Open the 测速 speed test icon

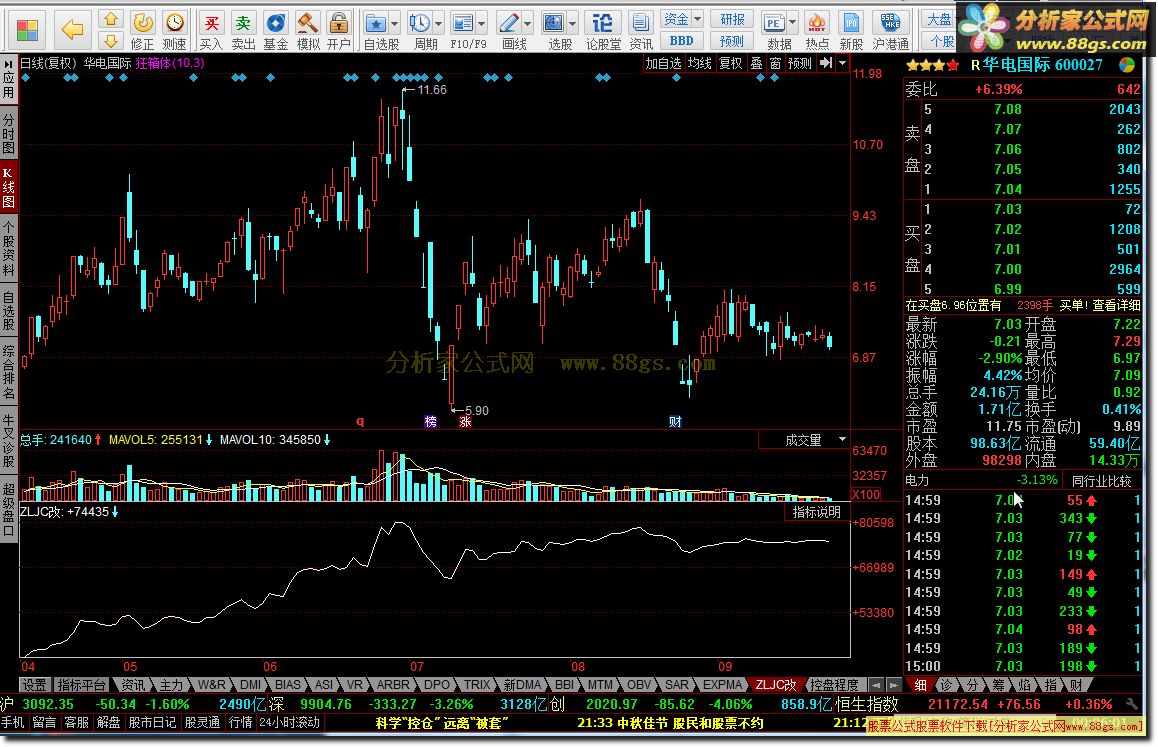[175, 31]
